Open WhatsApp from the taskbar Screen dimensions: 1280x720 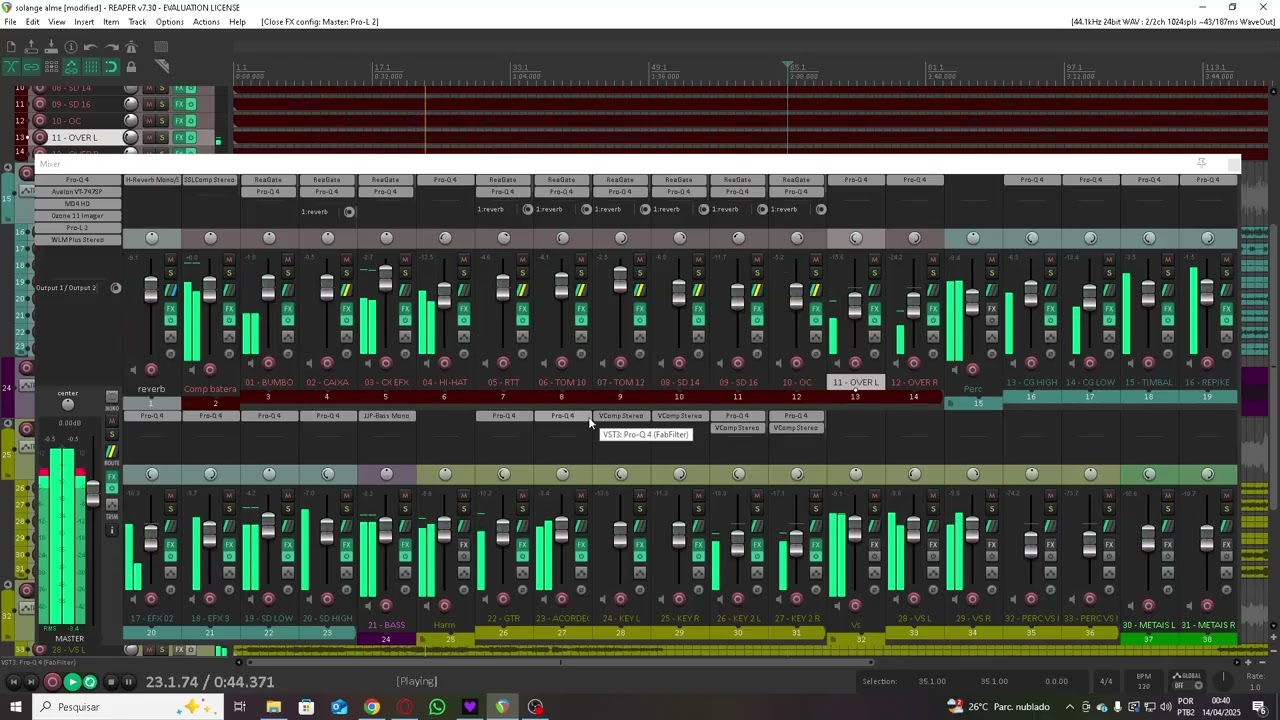[x=437, y=707]
